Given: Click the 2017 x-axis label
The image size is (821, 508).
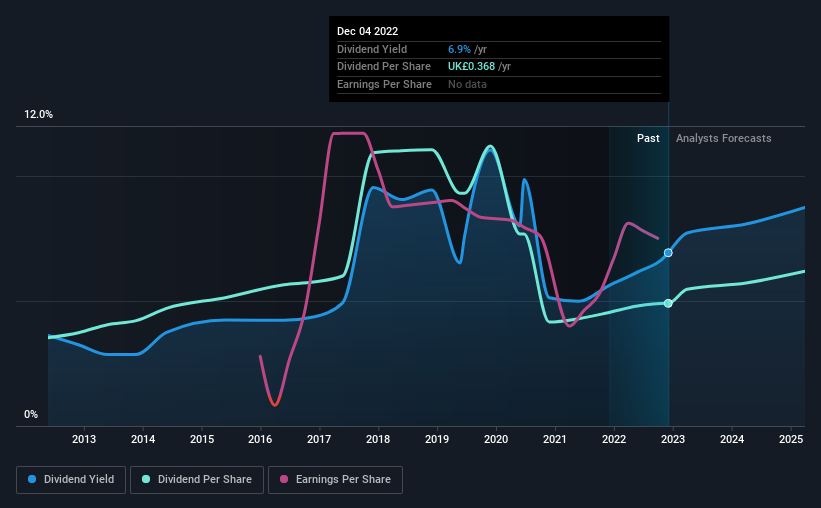Looking at the screenshot, I should (319, 439).
